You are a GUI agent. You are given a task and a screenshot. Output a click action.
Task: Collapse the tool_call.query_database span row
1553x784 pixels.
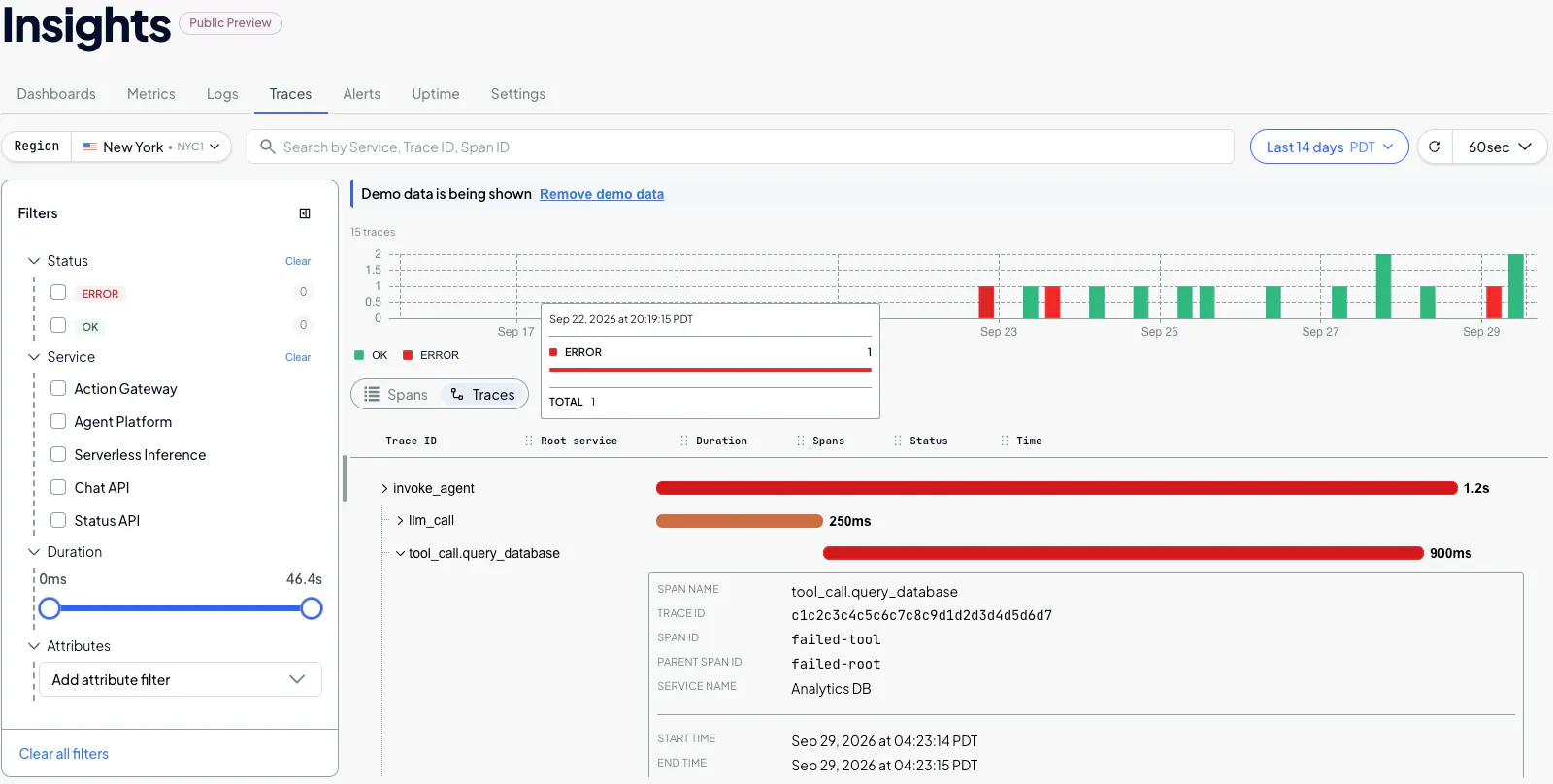[400, 553]
